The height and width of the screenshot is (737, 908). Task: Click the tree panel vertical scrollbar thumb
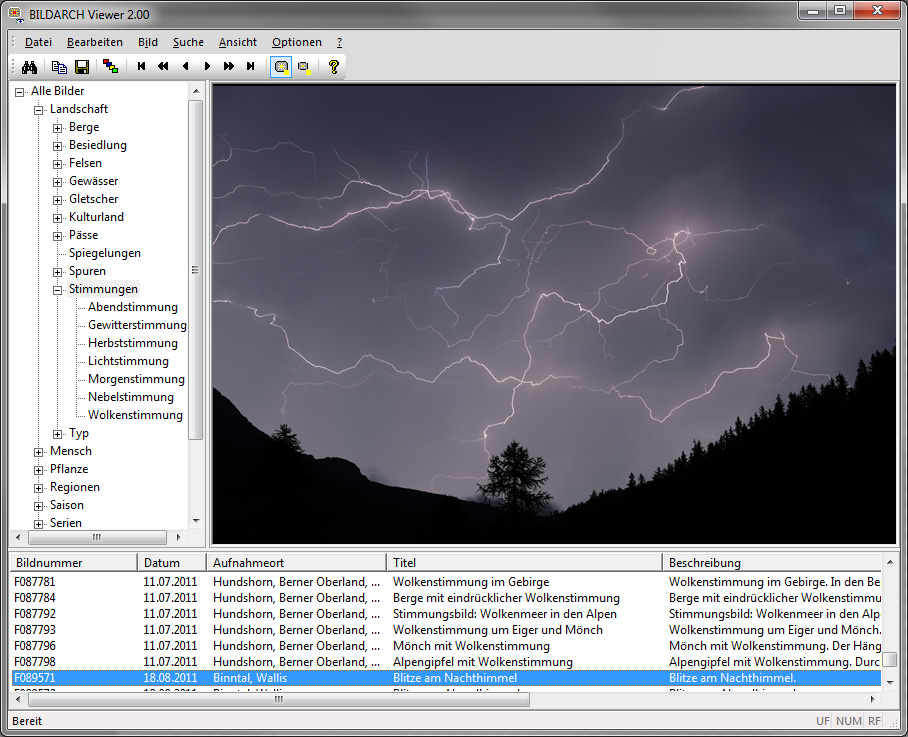[195, 270]
